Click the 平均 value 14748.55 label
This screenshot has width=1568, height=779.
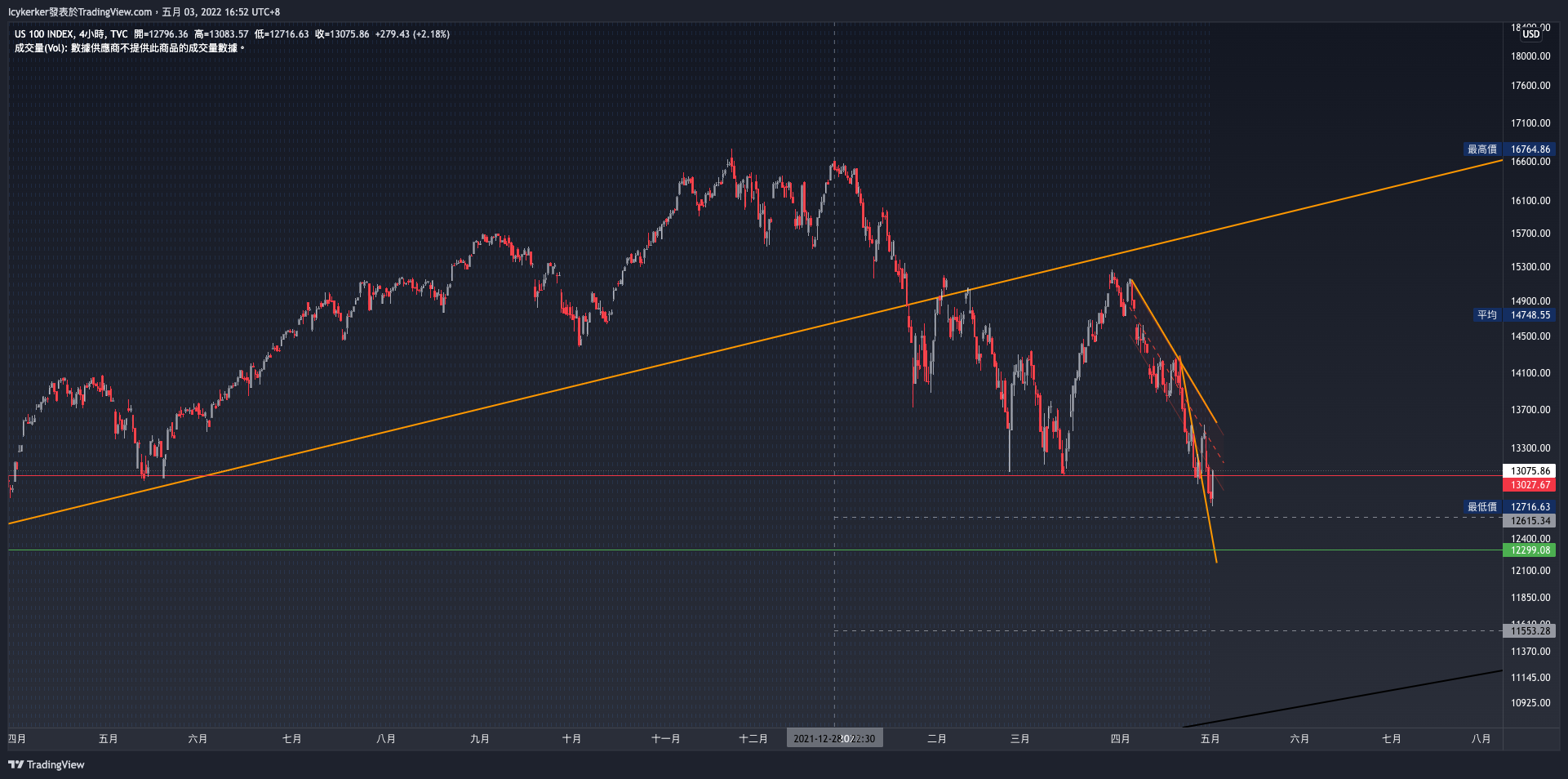click(1529, 315)
